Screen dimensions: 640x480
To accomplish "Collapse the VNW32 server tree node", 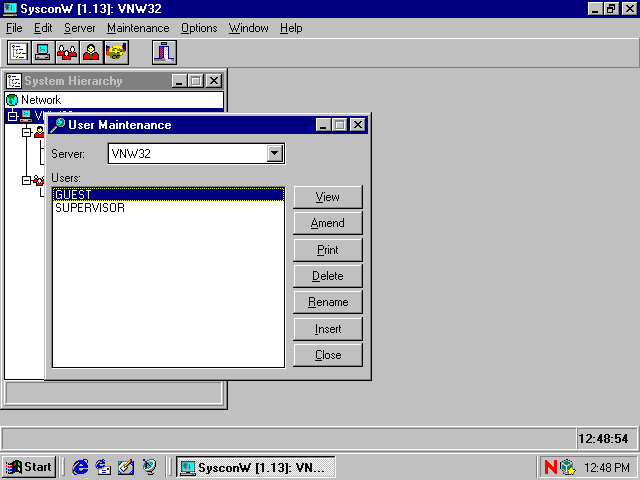I will pyautogui.click(x=12, y=116).
